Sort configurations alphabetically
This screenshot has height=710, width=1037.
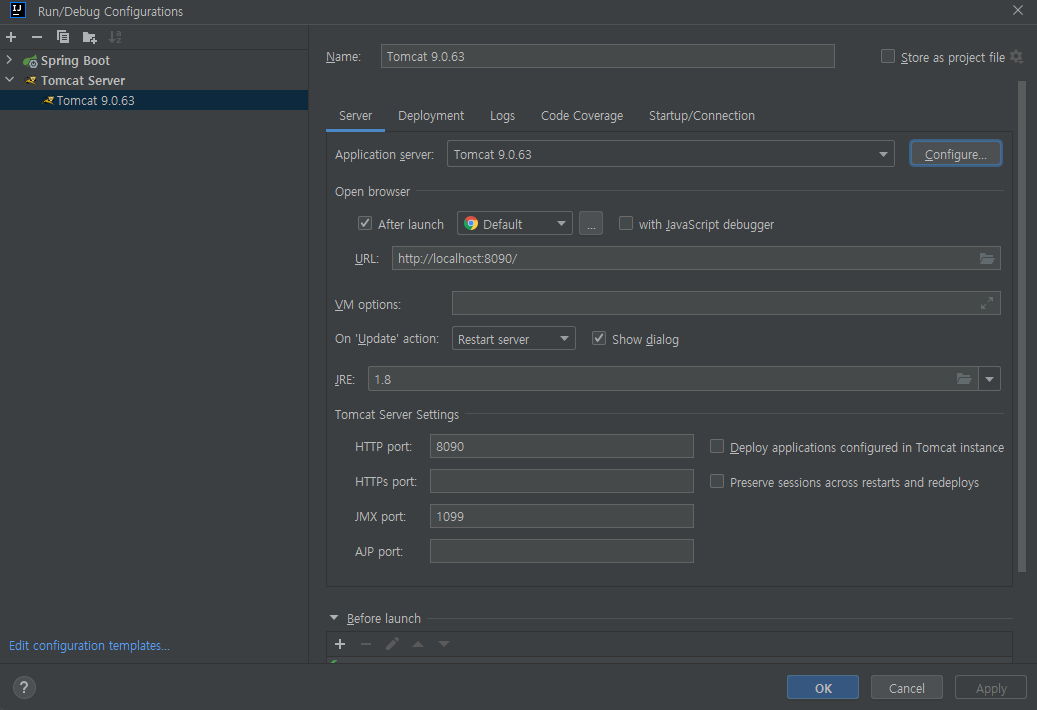pyautogui.click(x=115, y=37)
